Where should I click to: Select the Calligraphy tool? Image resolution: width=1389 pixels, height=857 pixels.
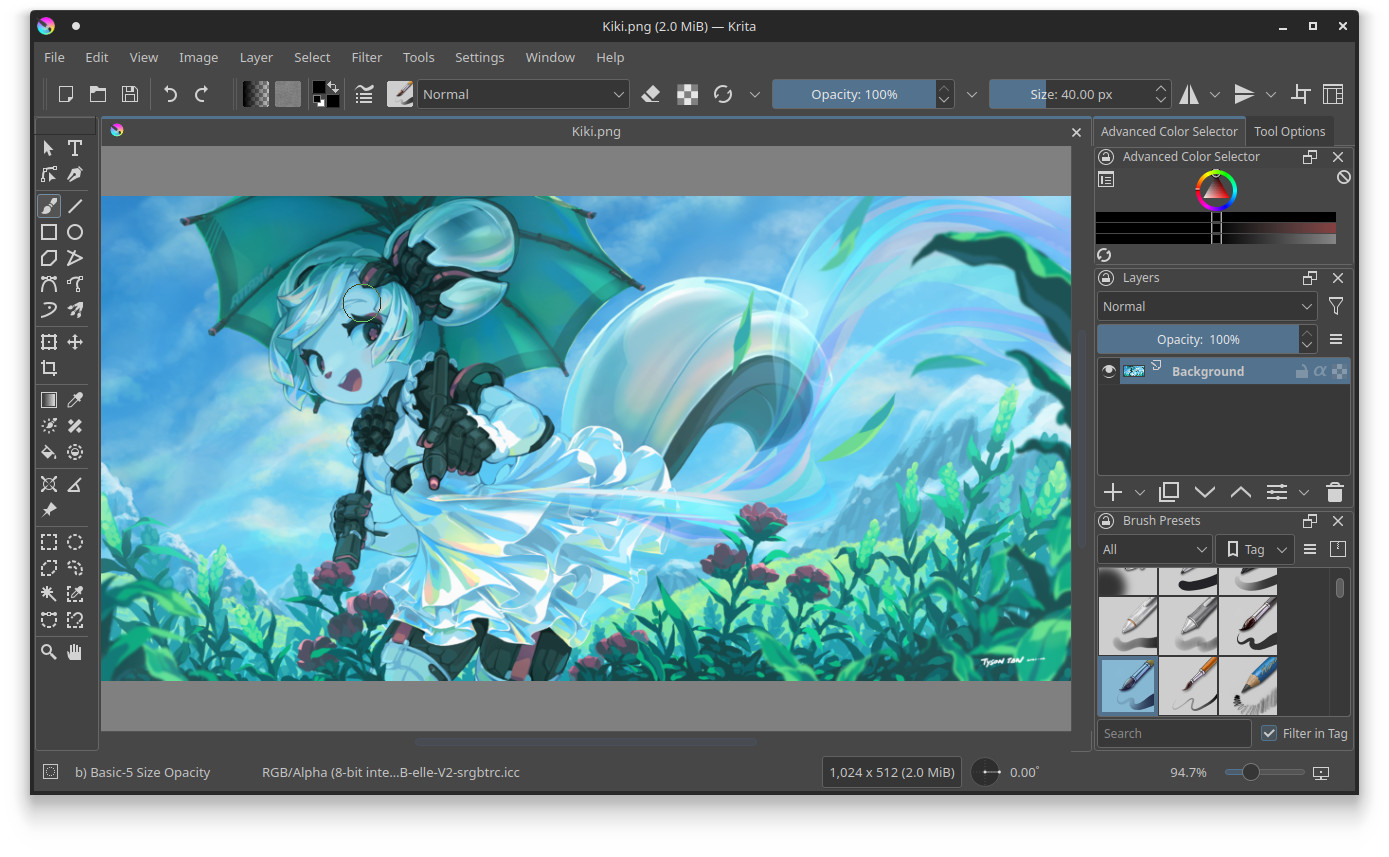75,174
